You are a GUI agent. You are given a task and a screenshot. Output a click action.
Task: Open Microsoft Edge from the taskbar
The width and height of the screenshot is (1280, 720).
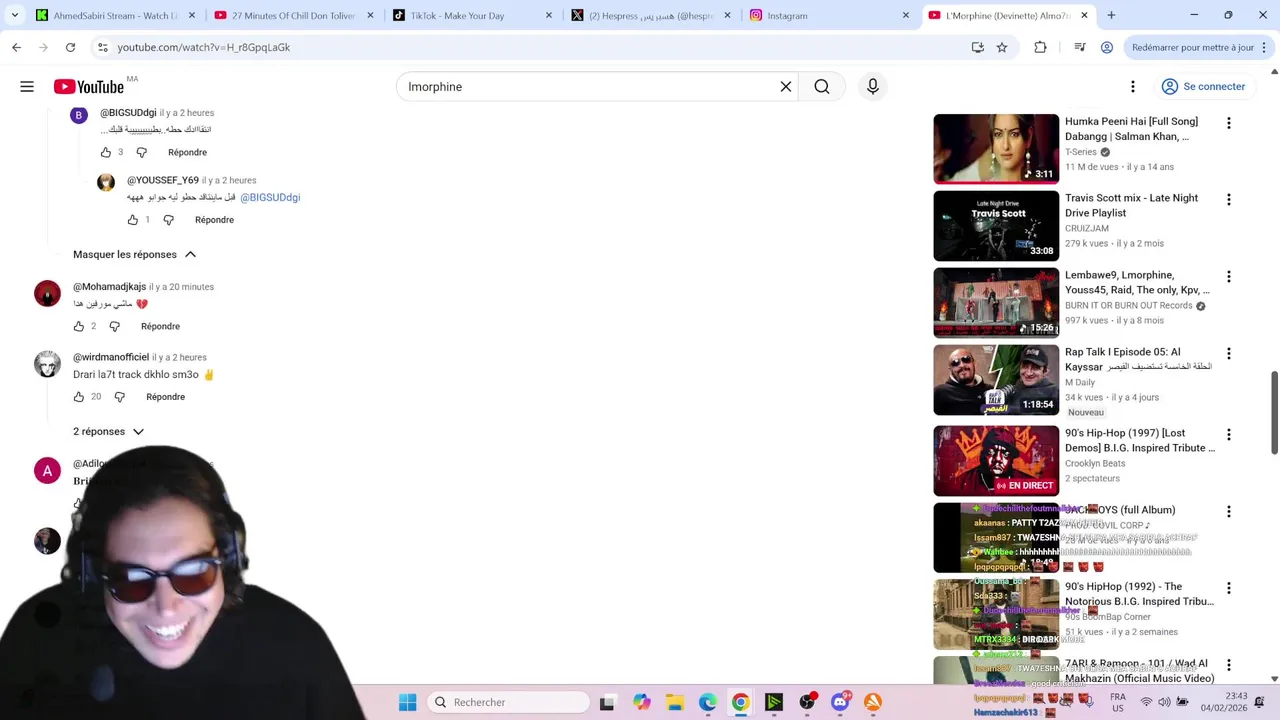click(x=708, y=702)
